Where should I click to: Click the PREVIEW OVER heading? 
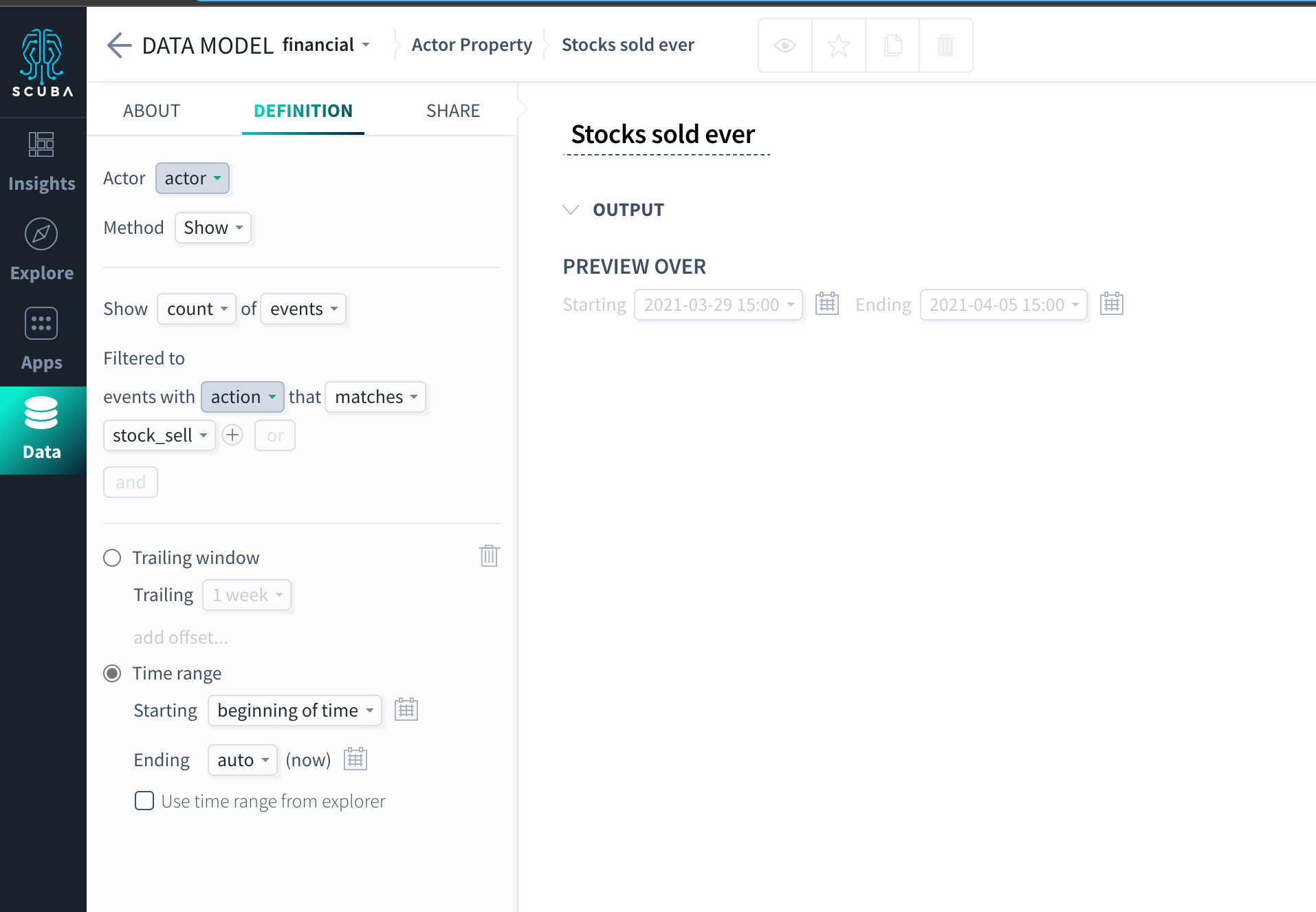635,266
